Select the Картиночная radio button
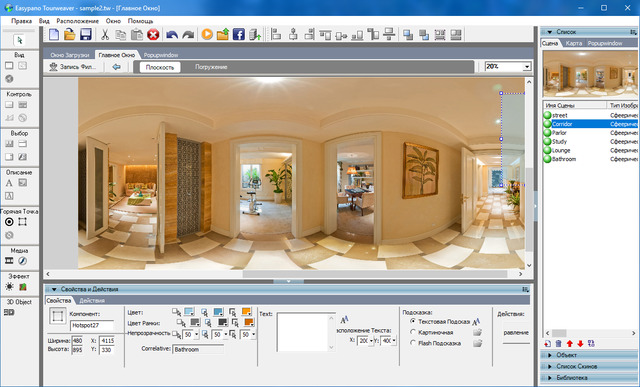The width and height of the screenshot is (640, 387). (x=413, y=332)
